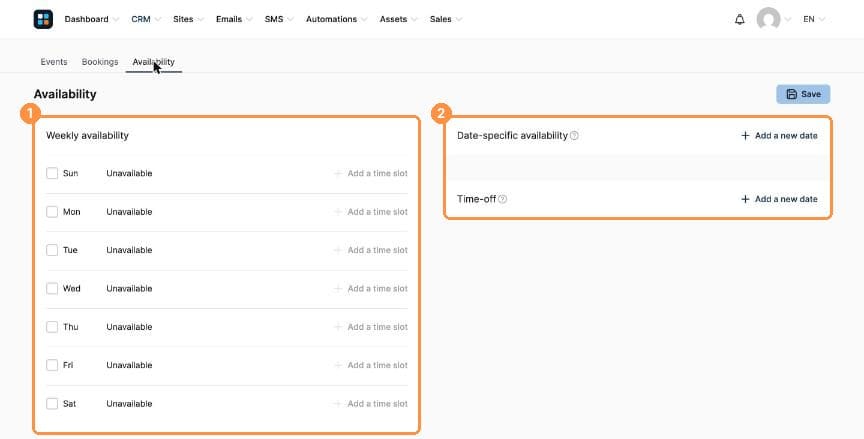This screenshot has width=864, height=439.
Task: Switch to the Events tab
Action: (54, 62)
